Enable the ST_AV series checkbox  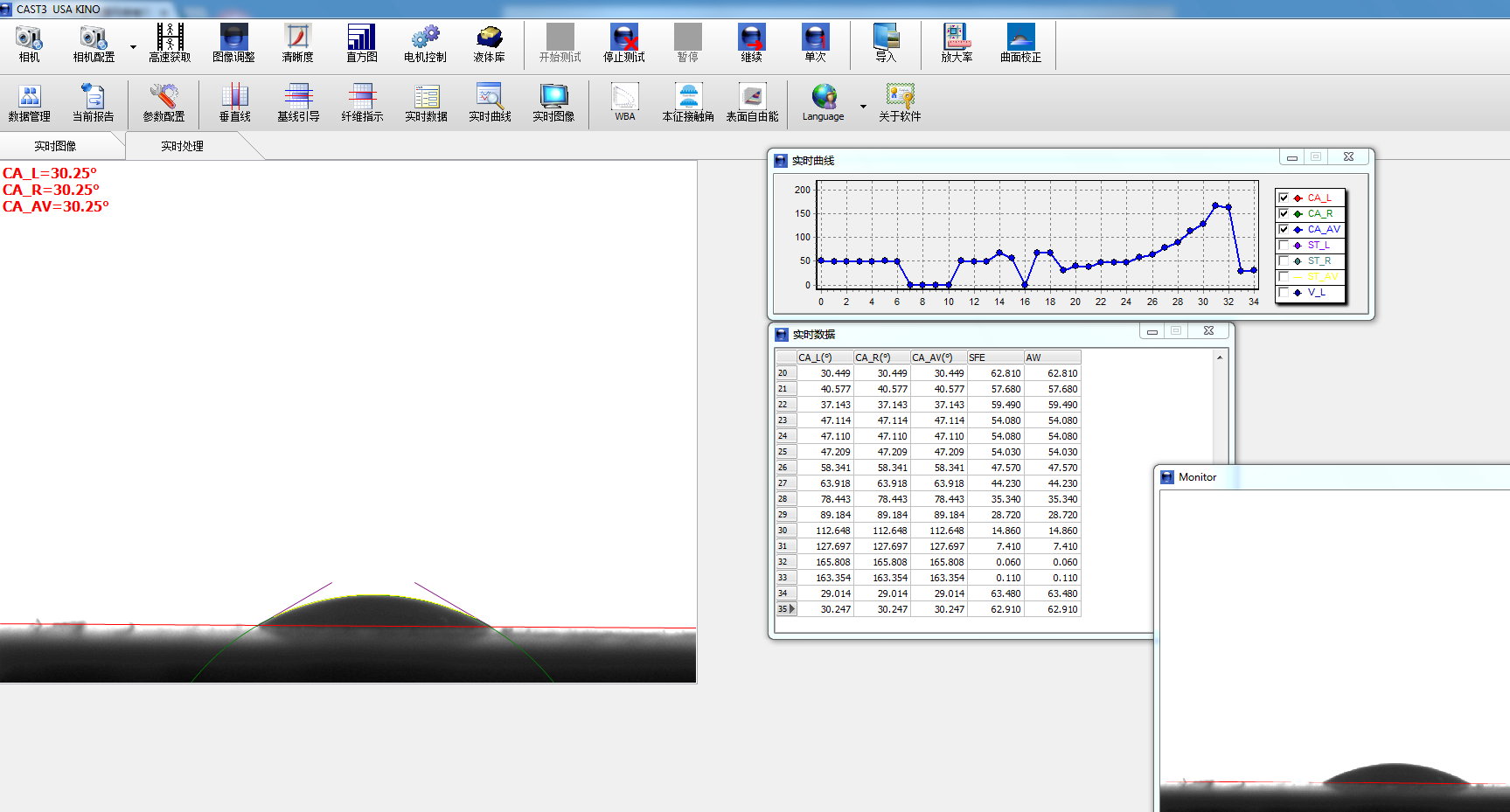point(1284,276)
